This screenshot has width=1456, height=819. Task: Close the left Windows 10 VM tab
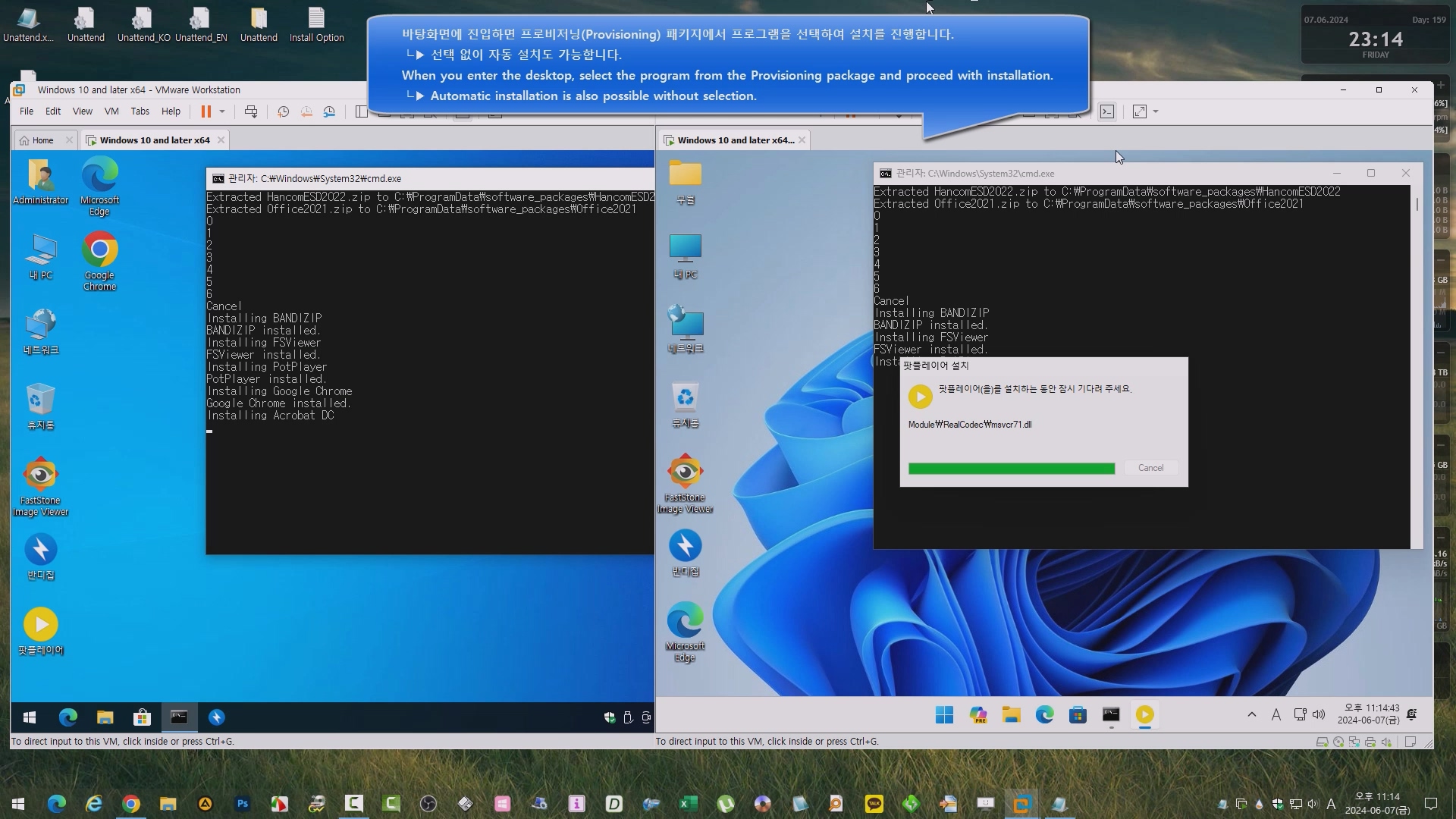221,140
